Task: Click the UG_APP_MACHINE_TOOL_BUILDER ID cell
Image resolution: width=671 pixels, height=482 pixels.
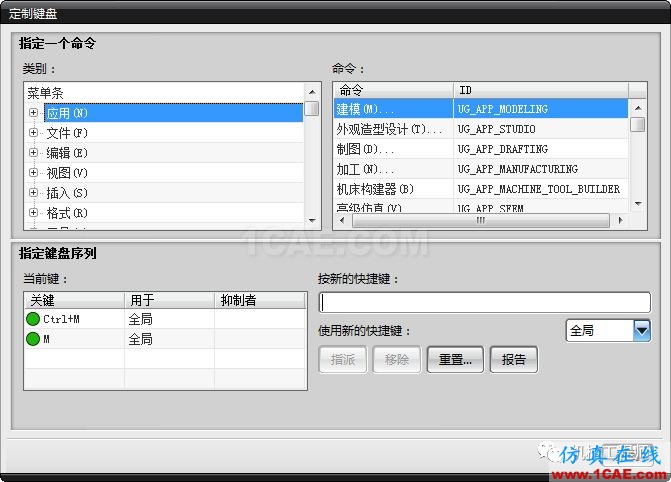Action: (538, 189)
